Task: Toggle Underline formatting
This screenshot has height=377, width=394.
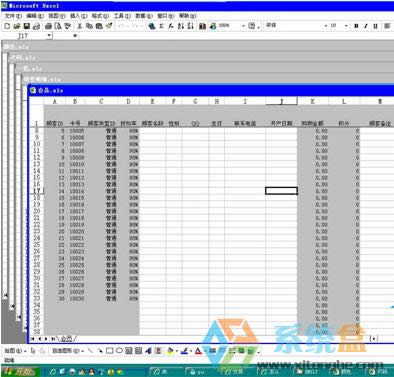Action: (x=376, y=26)
